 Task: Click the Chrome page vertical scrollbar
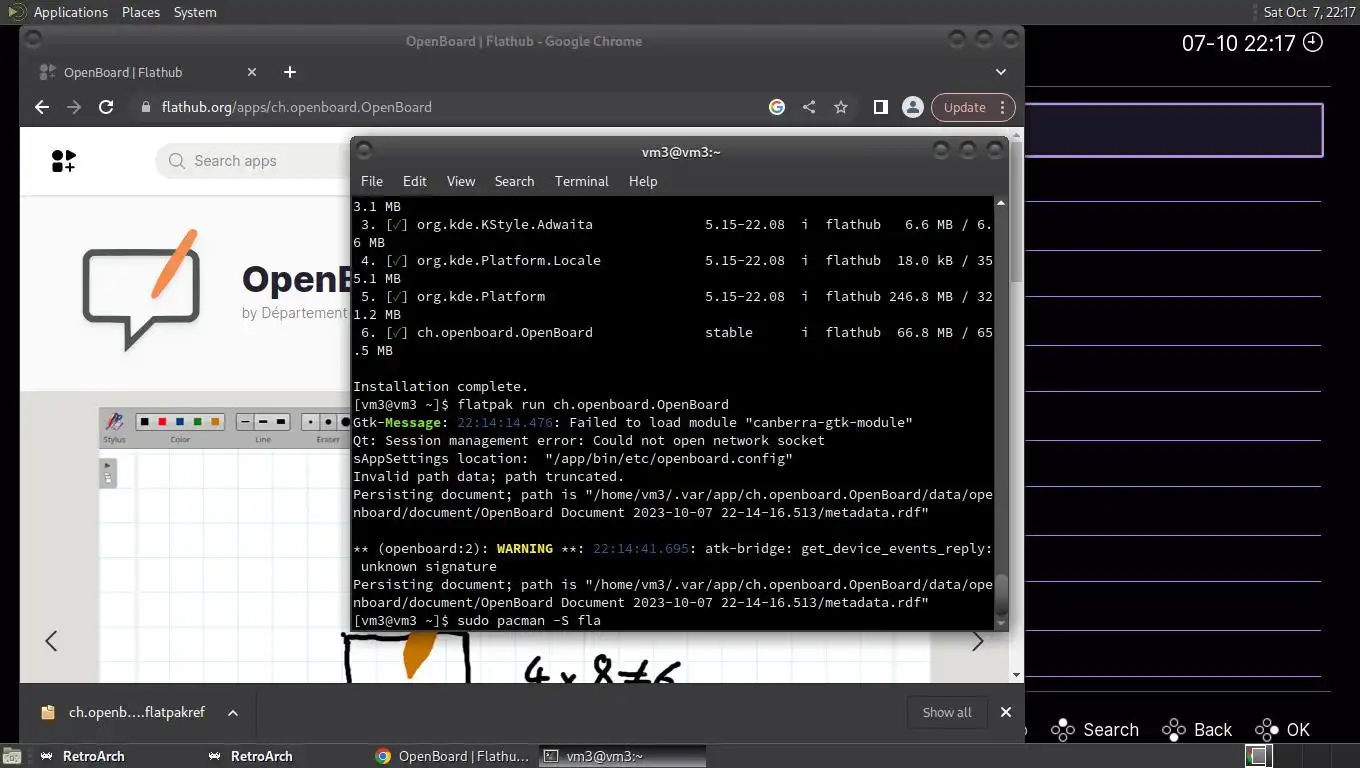click(1017, 210)
